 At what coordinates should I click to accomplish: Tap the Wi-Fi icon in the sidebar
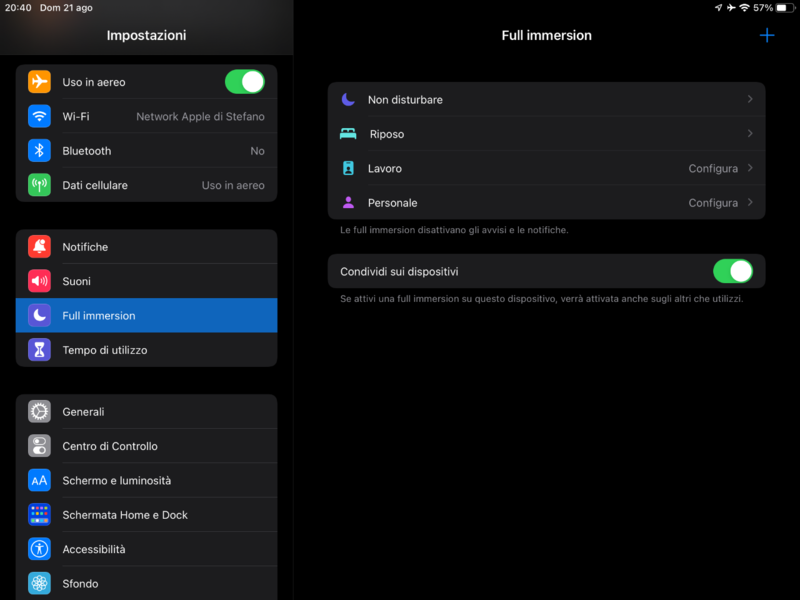point(39,116)
